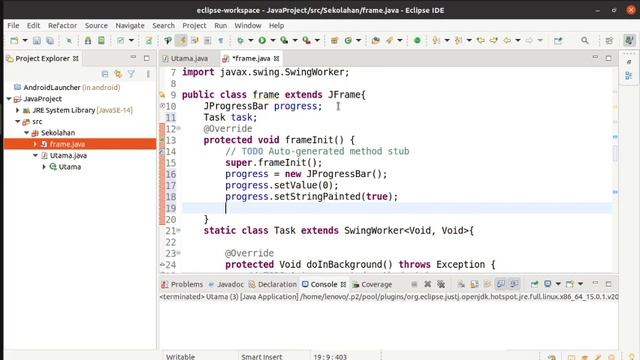Image resolution: width=640 pixels, height=360 pixels.
Task: Open the Problems tab
Action: click(182, 284)
